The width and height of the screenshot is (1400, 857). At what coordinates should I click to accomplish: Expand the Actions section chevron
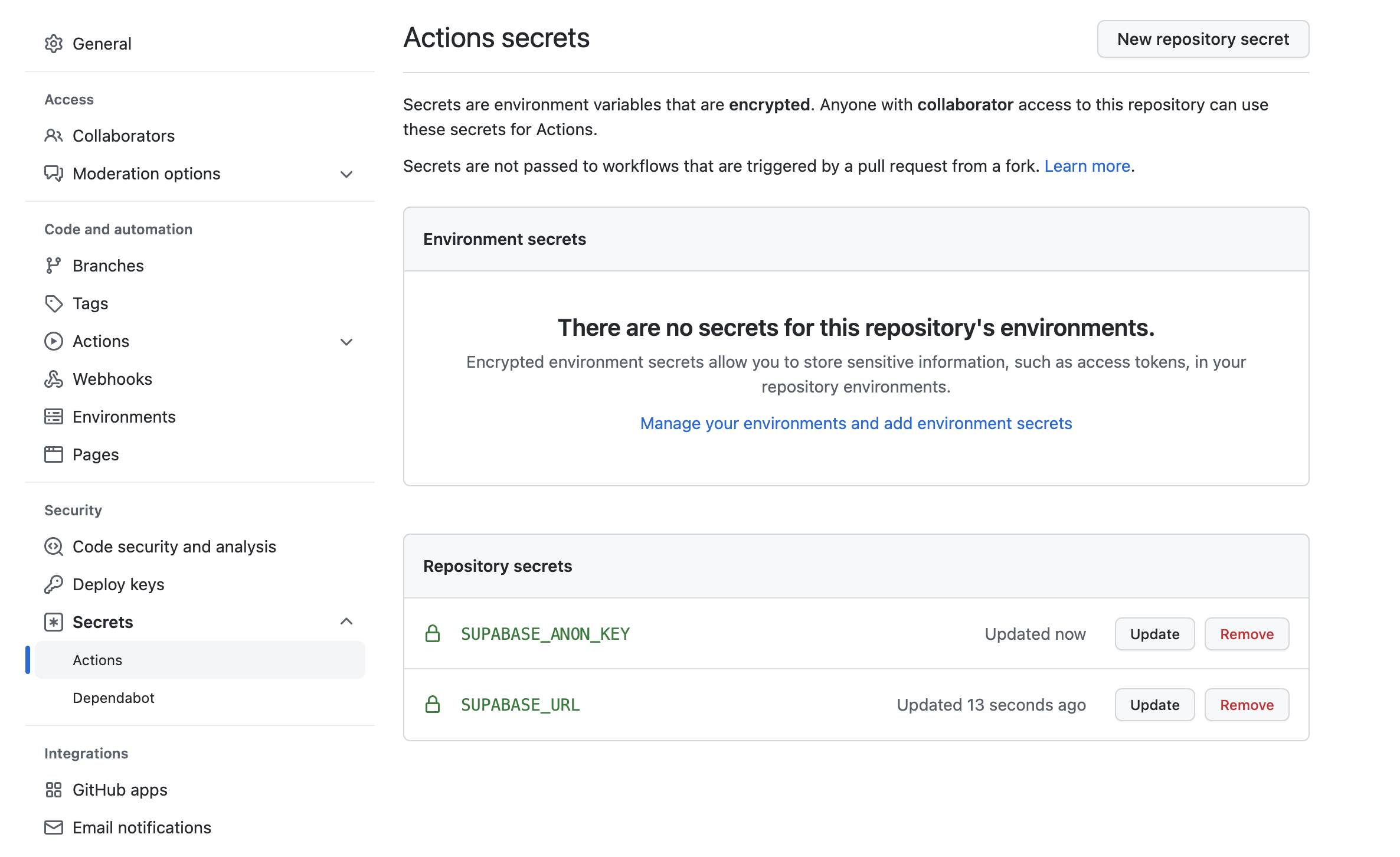pos(346,342)
